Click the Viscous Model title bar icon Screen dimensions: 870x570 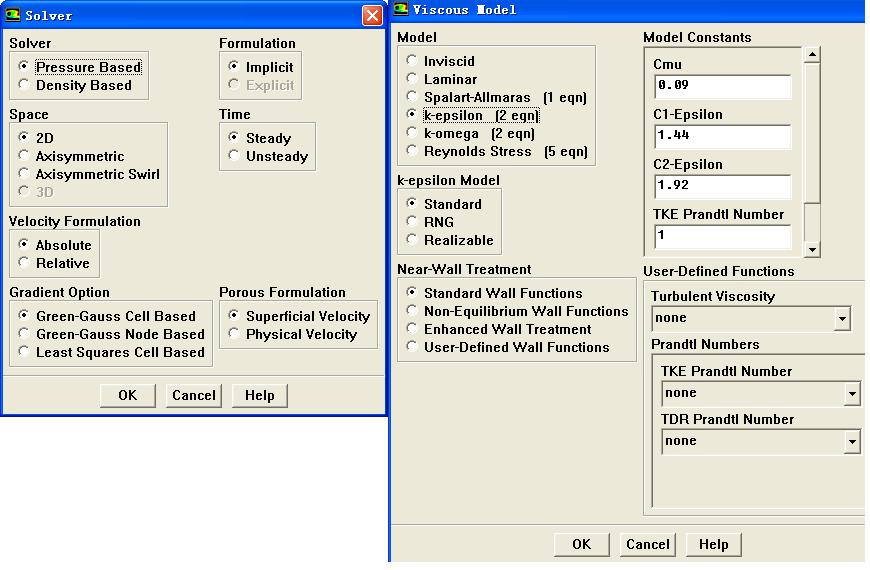(401, 9)
